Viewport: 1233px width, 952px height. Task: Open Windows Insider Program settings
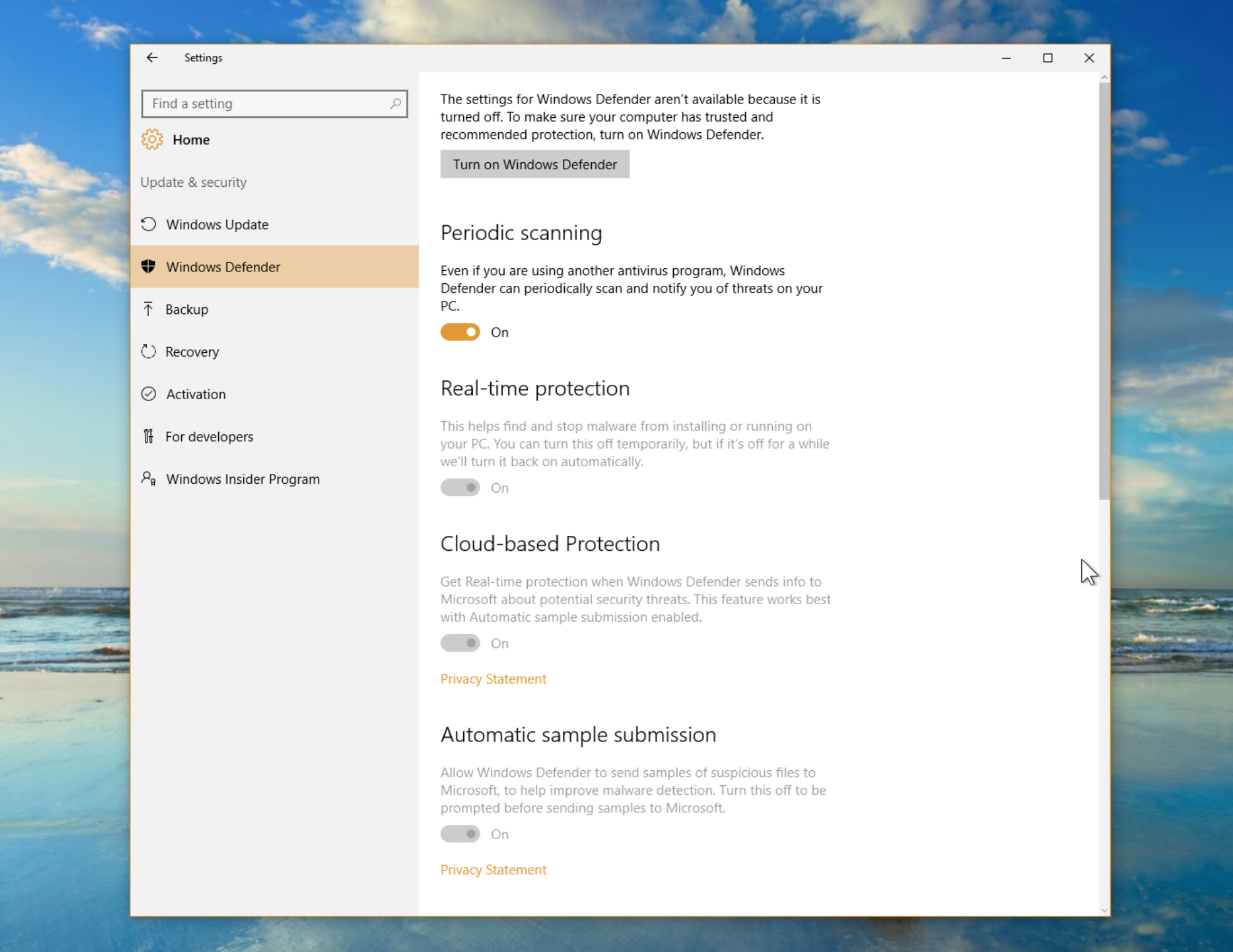(x=275, y=479)
